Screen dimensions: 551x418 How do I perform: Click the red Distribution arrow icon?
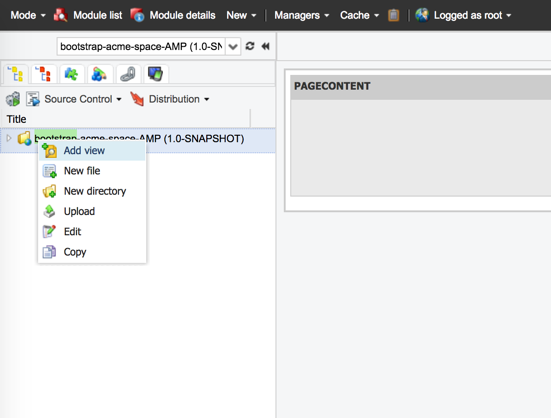point(137,99)
